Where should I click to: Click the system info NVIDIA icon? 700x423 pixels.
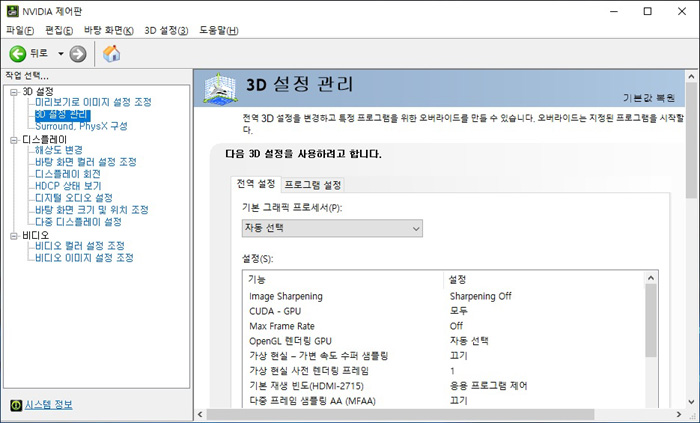(x=16, y=405)
